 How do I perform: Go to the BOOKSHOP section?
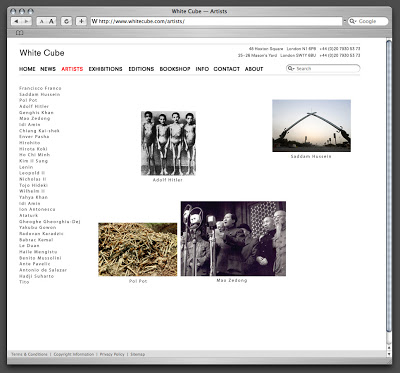175,69
